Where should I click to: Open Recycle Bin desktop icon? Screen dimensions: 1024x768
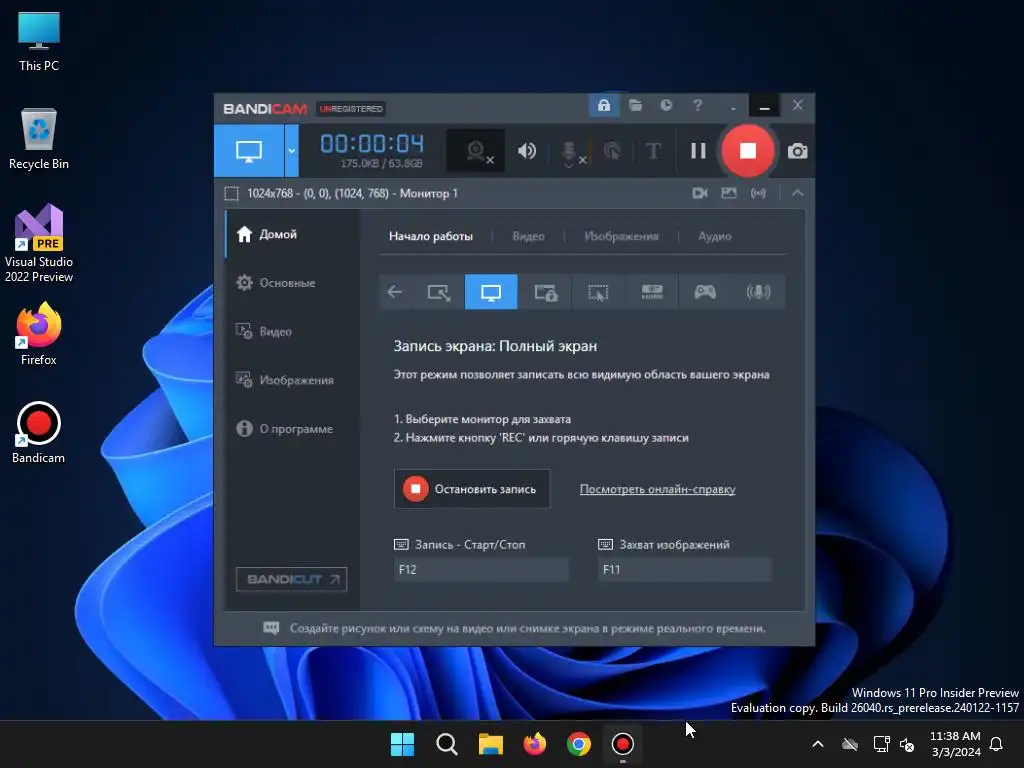(x=39, y=138)
